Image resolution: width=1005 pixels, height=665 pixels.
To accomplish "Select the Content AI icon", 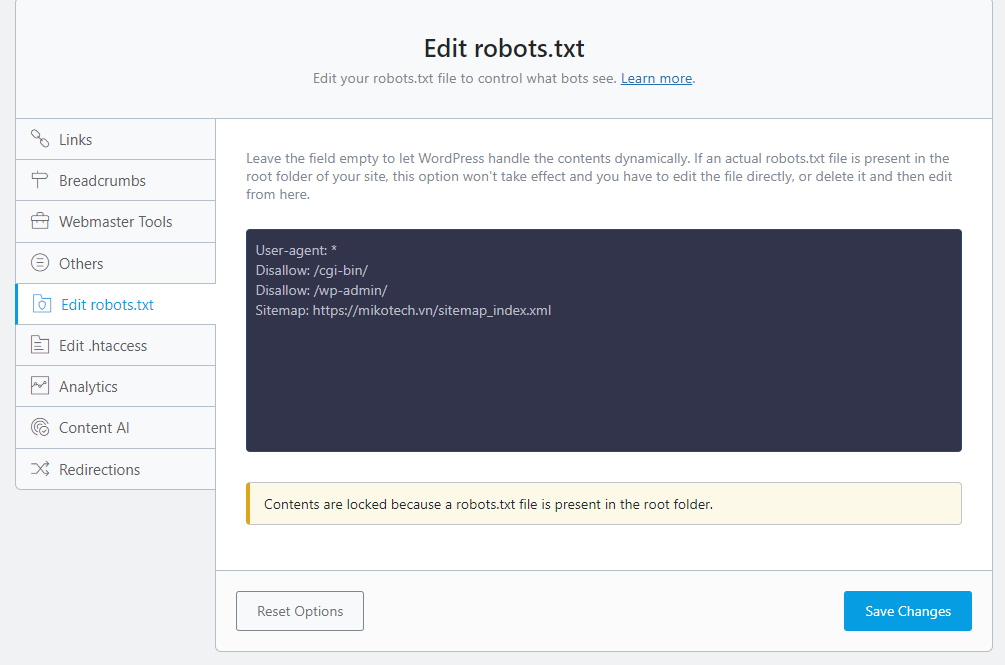I will [x=40, y=427].
